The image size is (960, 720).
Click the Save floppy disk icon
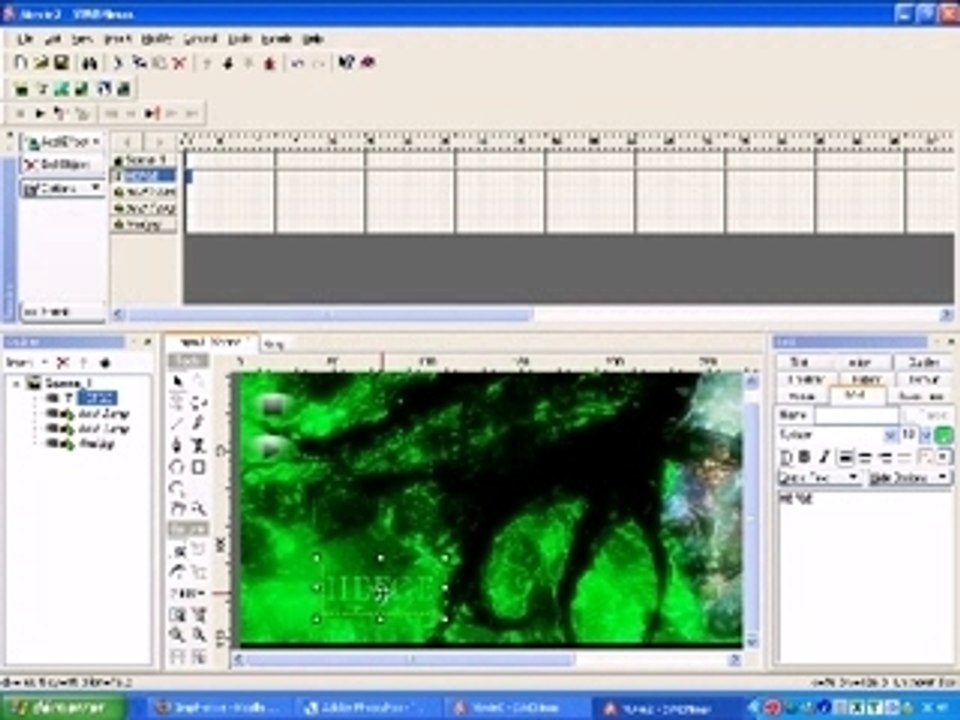[x=61, y=62]
